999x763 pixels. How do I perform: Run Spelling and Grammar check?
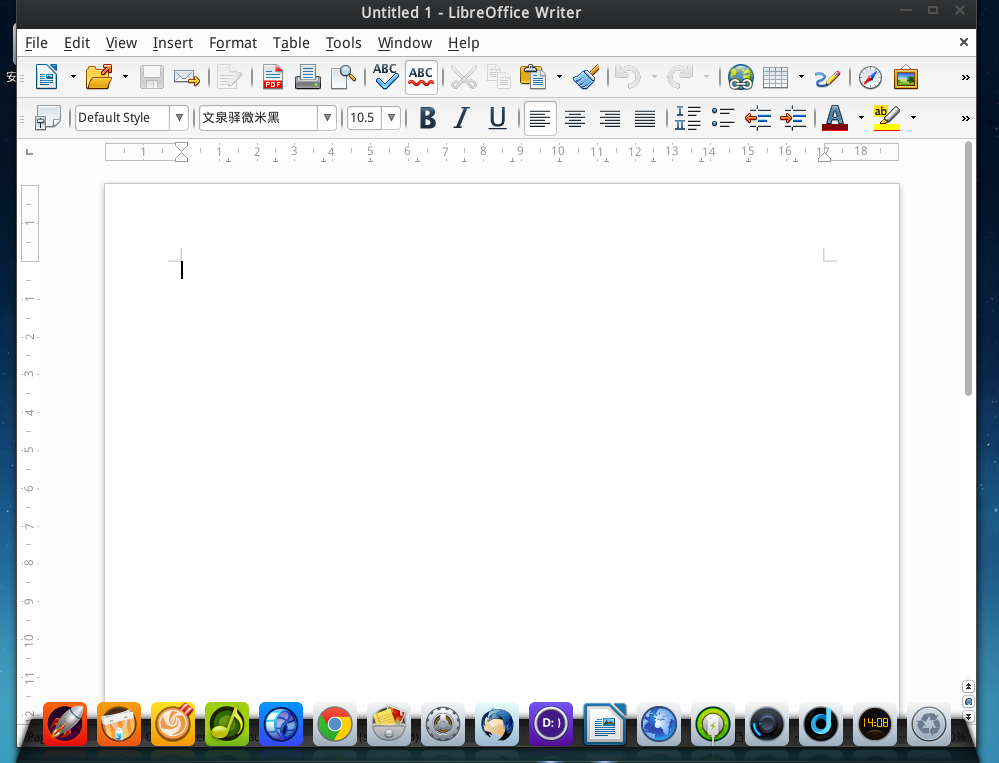tap(385, 77)
